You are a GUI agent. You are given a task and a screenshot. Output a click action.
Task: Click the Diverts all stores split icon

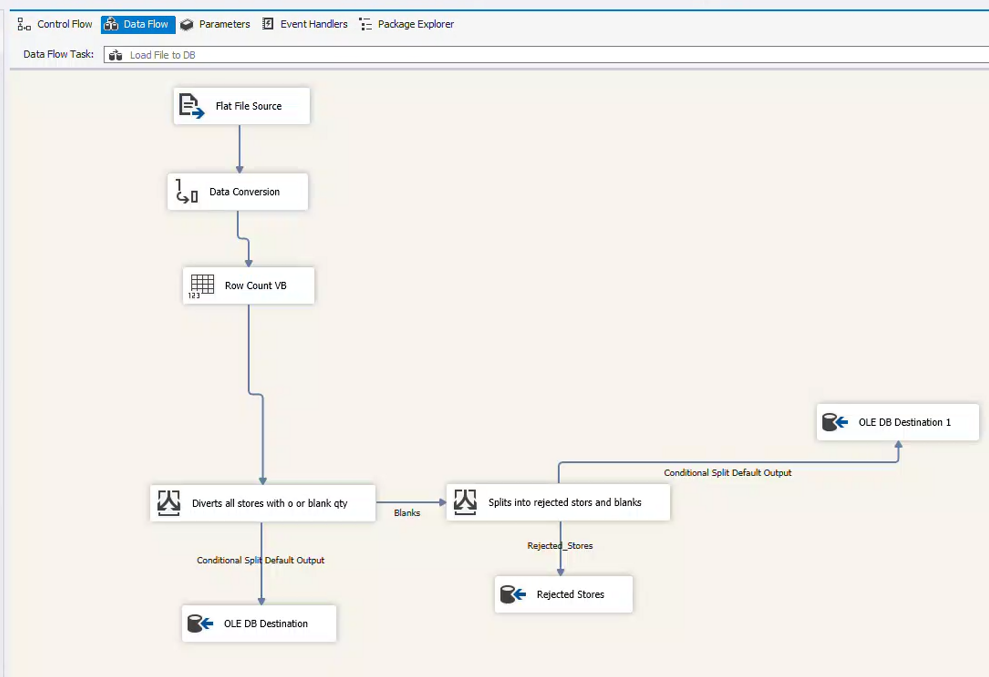(169, 503)
